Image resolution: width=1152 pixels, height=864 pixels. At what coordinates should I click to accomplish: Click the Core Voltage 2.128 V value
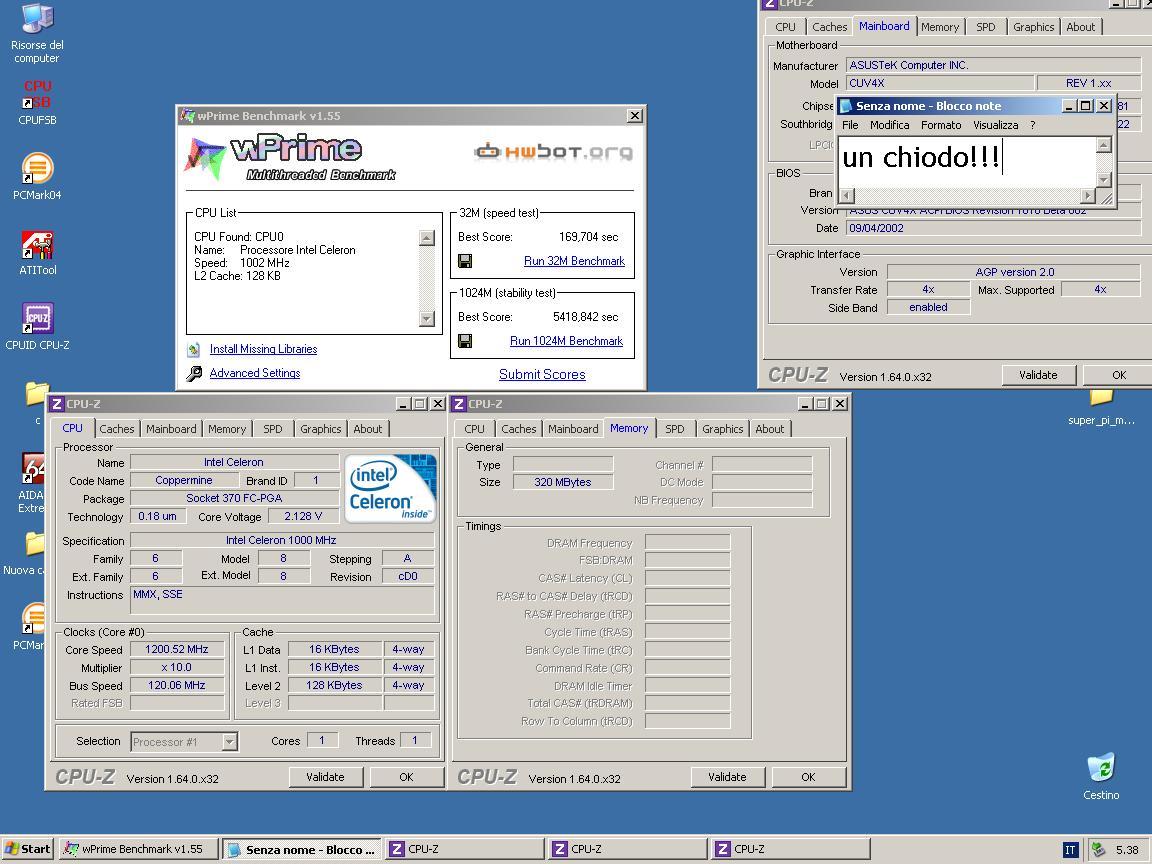(x=303, y=516)
